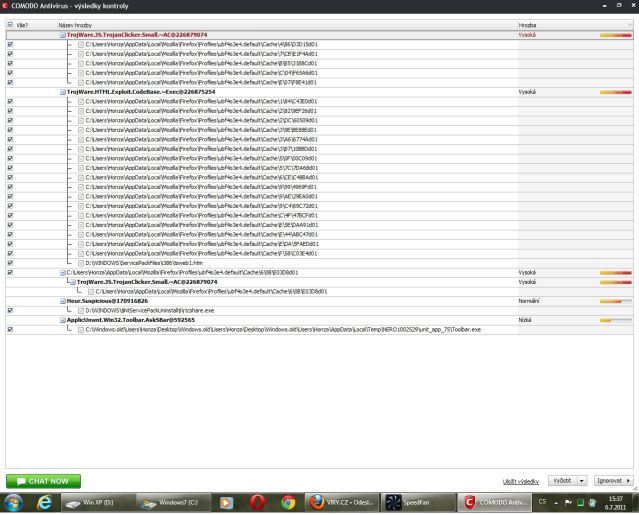Select the path ending ABC47d01
The width and height of the screenshot is (639, 515).
(x=201, y=235)
